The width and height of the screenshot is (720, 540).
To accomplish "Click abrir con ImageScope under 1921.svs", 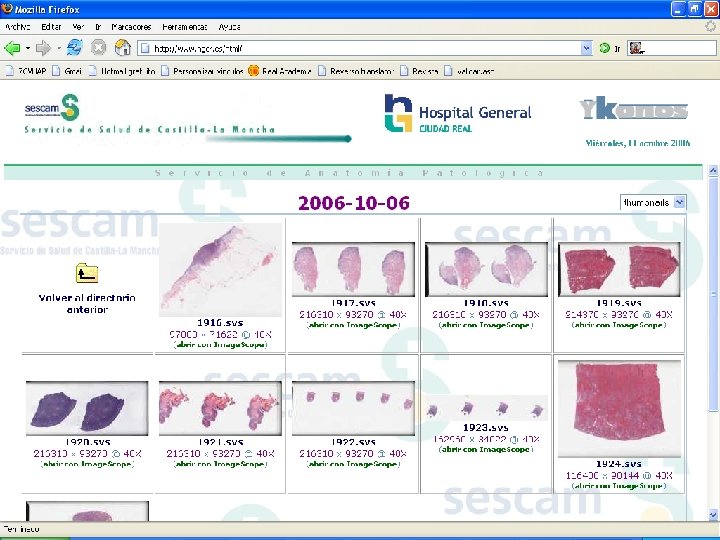I will 220,464.
